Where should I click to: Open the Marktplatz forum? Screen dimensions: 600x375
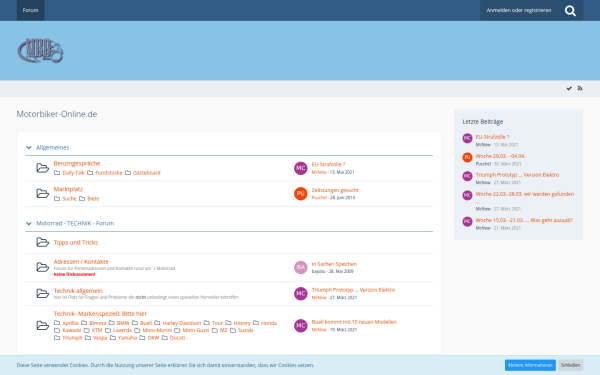68,189
